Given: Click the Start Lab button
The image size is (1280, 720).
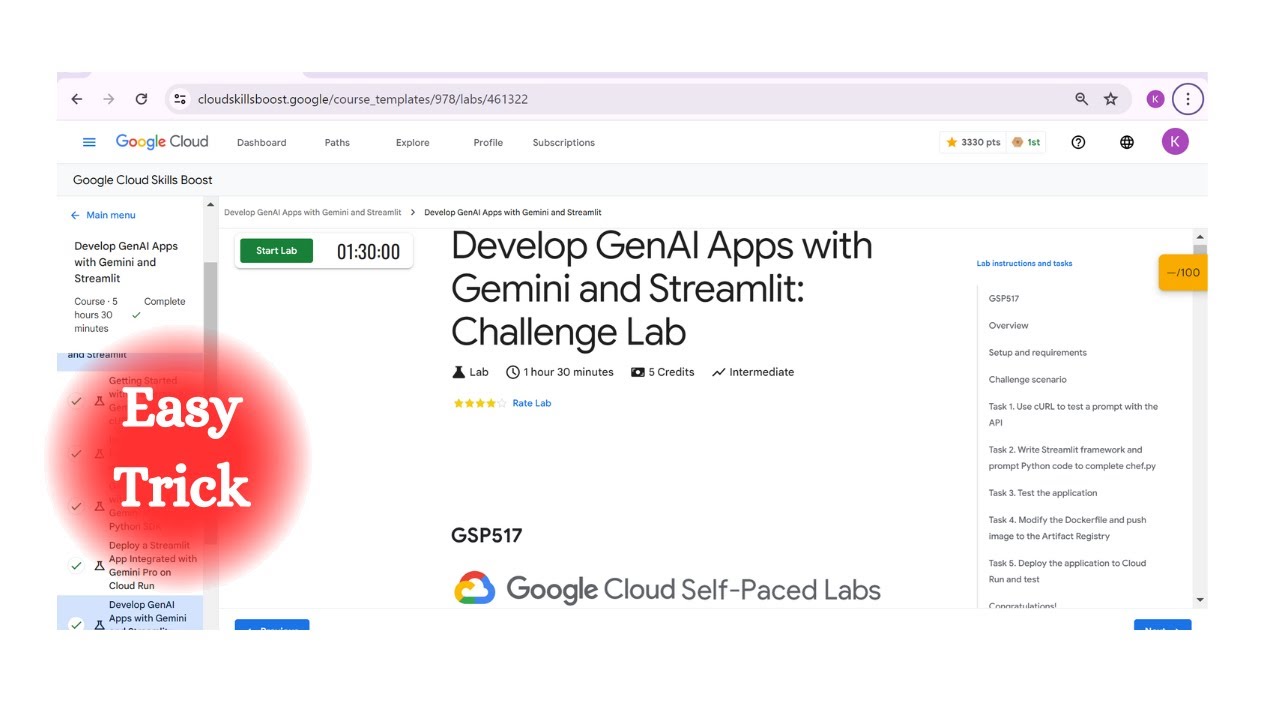Looking at the screenshot, I should coord(276,251).
